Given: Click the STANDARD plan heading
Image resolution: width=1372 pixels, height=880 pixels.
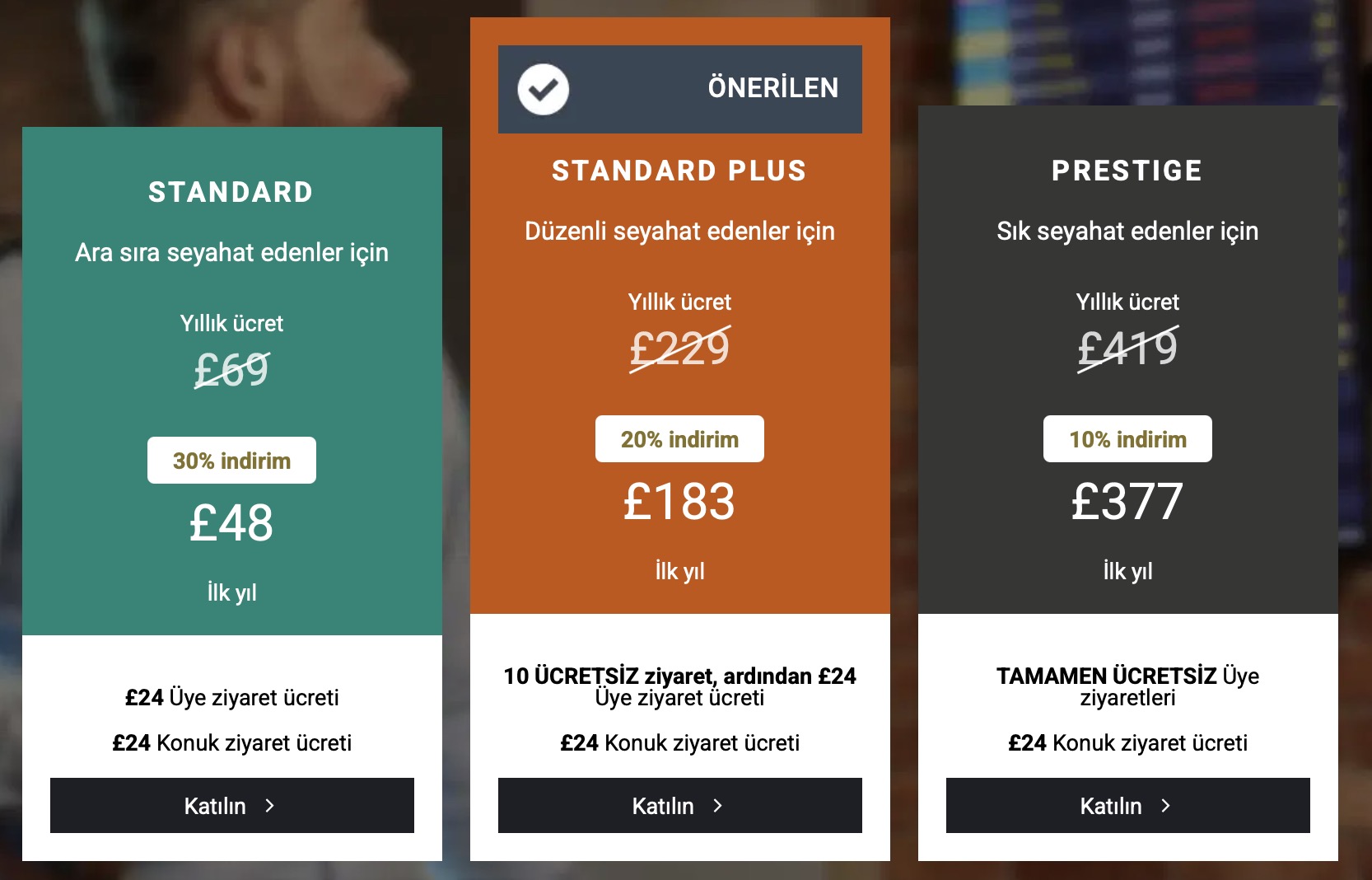Looking at the screenshot, I should pyautogui.click(x=231, y=192).
